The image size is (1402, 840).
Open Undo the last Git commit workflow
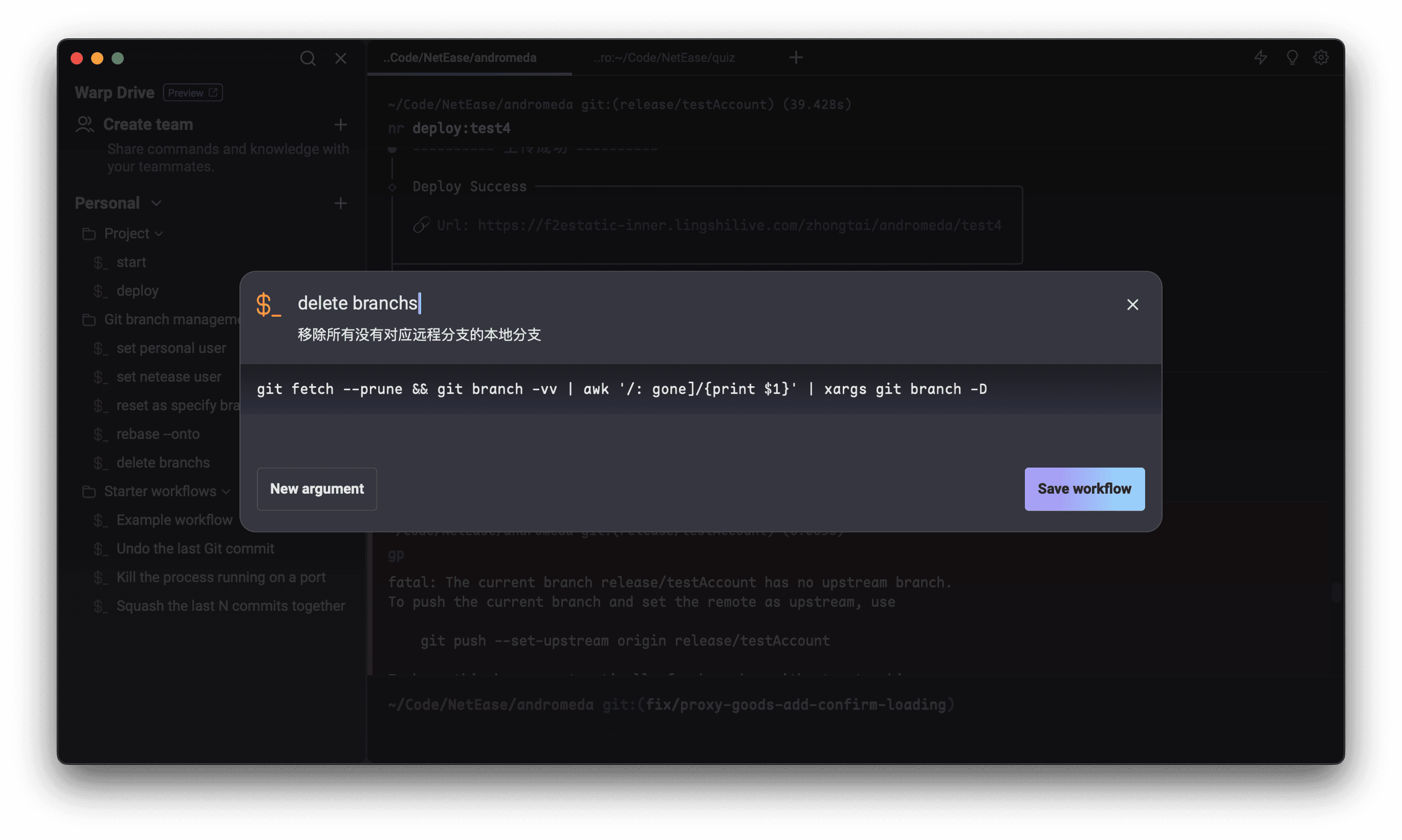[x=195, y=549]
